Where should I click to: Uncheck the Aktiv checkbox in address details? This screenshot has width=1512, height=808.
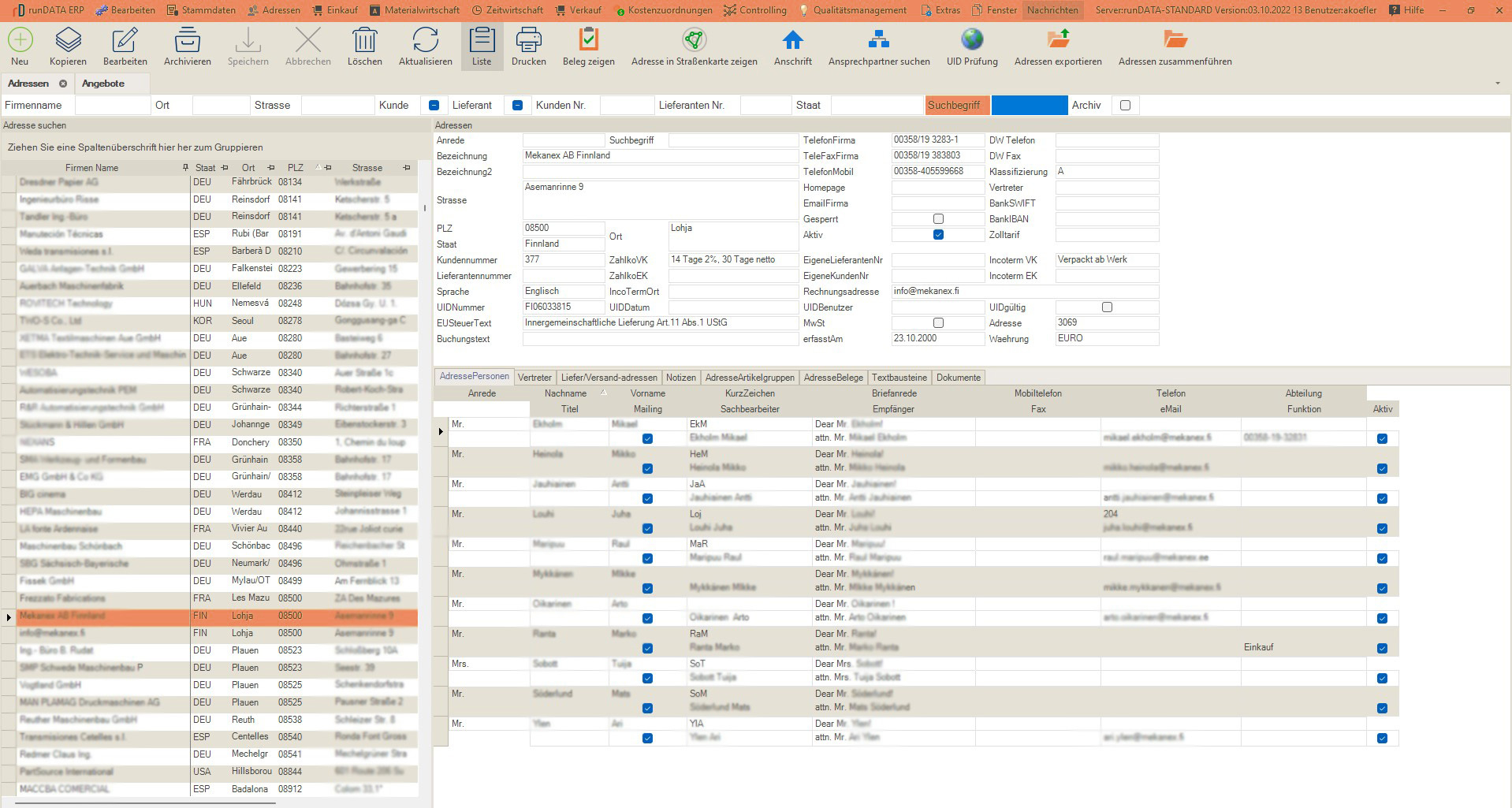coord(938,235)
